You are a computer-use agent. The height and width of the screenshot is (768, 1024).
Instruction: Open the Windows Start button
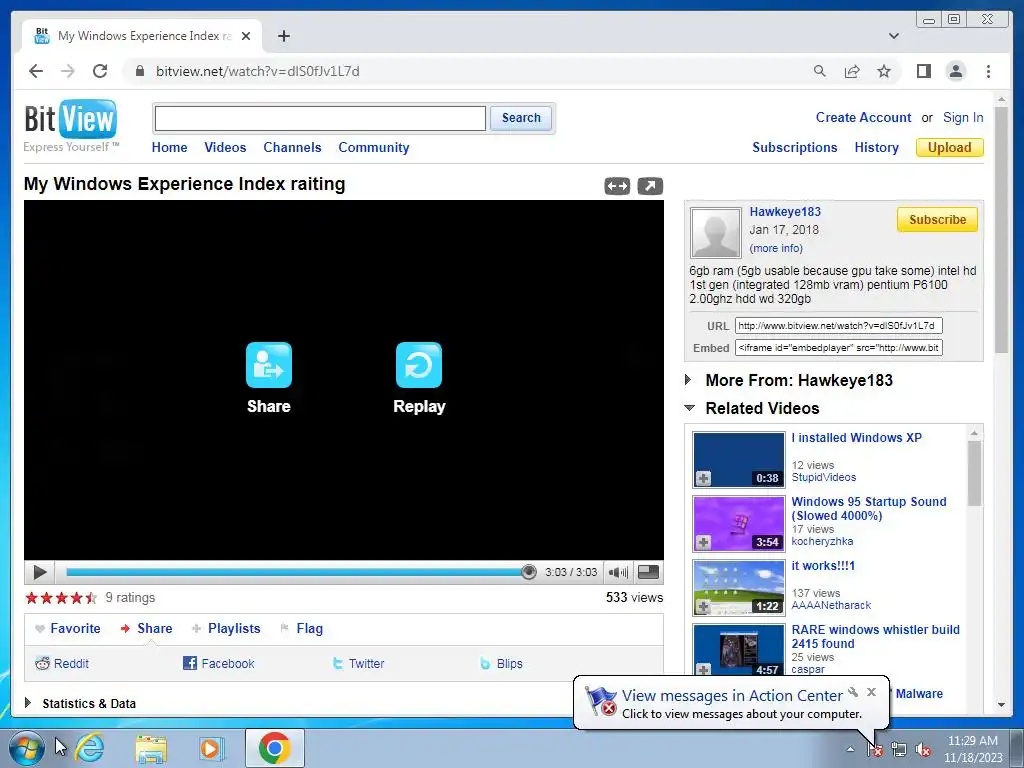point(26,748)
